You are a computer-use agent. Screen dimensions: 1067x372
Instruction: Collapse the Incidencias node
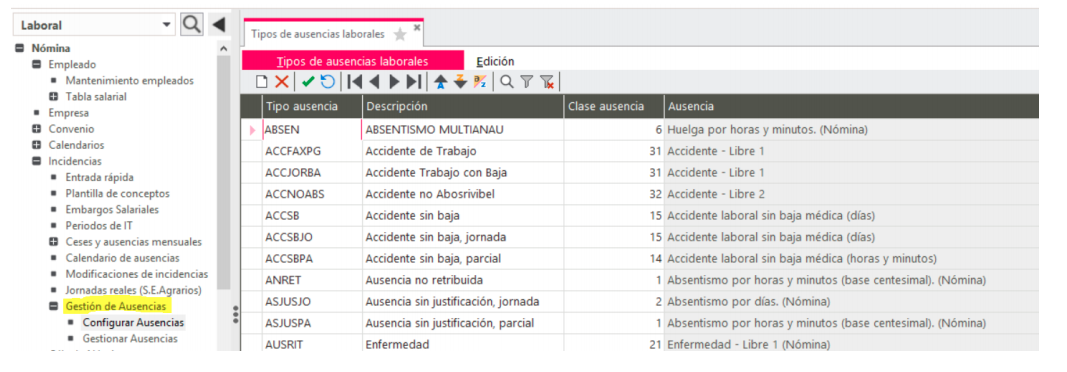[36, 161]
